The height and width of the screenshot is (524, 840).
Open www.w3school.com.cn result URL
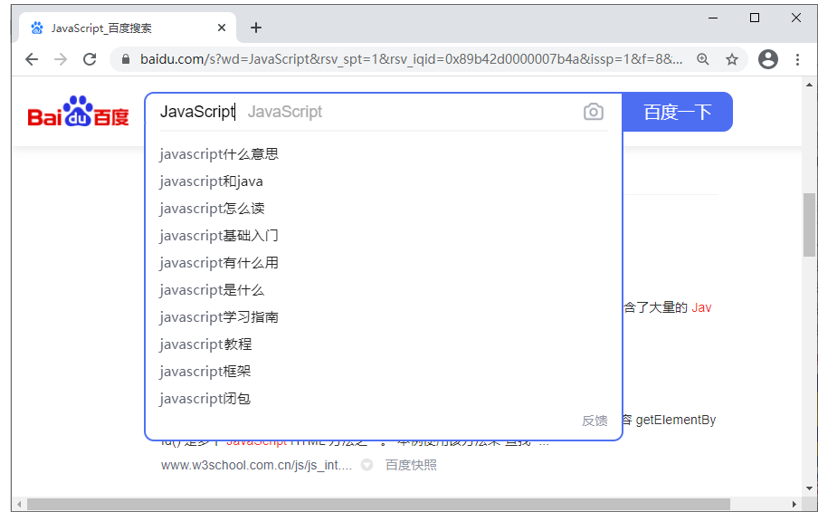256,465
